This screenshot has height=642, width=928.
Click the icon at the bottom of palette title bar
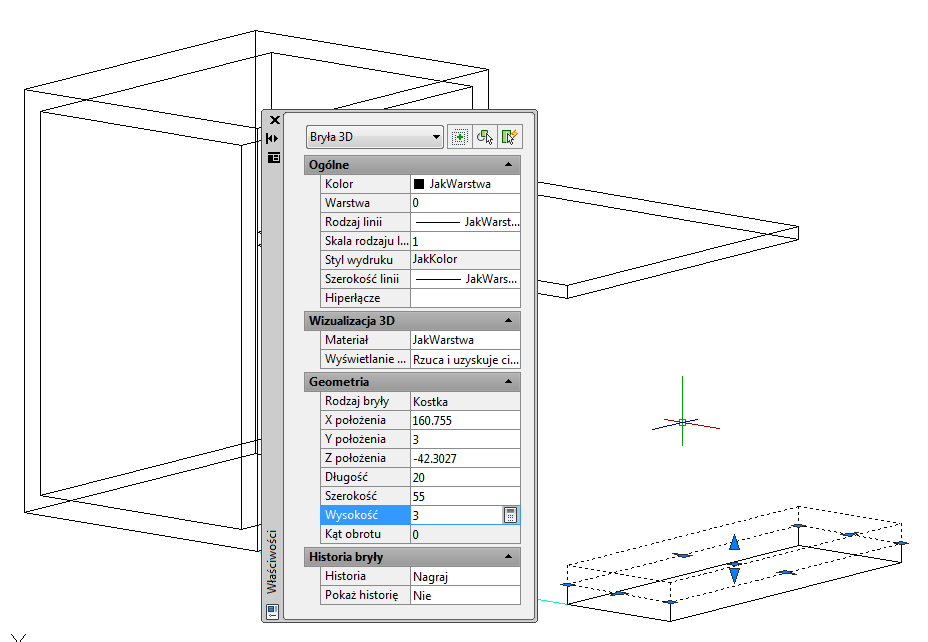coord(272,611)
